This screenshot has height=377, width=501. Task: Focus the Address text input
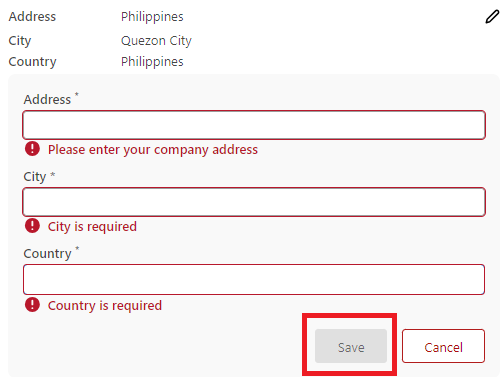click(254, 125)
